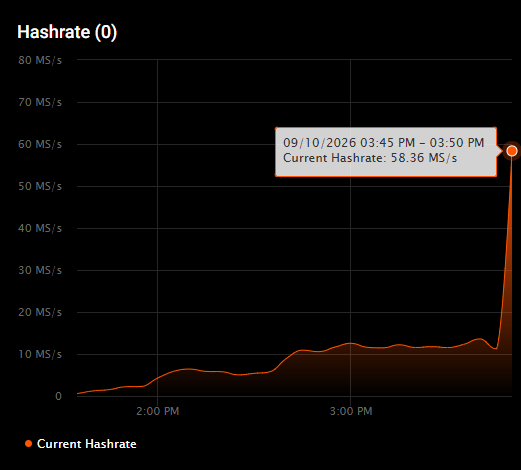Screen dimensions: 521x470
Task: Click the 60 MS/s axis label
Action: [40, 144]
